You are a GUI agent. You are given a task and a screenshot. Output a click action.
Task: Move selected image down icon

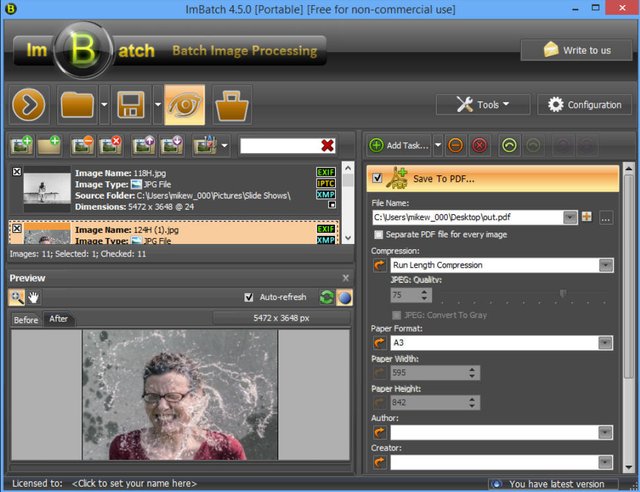pos(171,145)
